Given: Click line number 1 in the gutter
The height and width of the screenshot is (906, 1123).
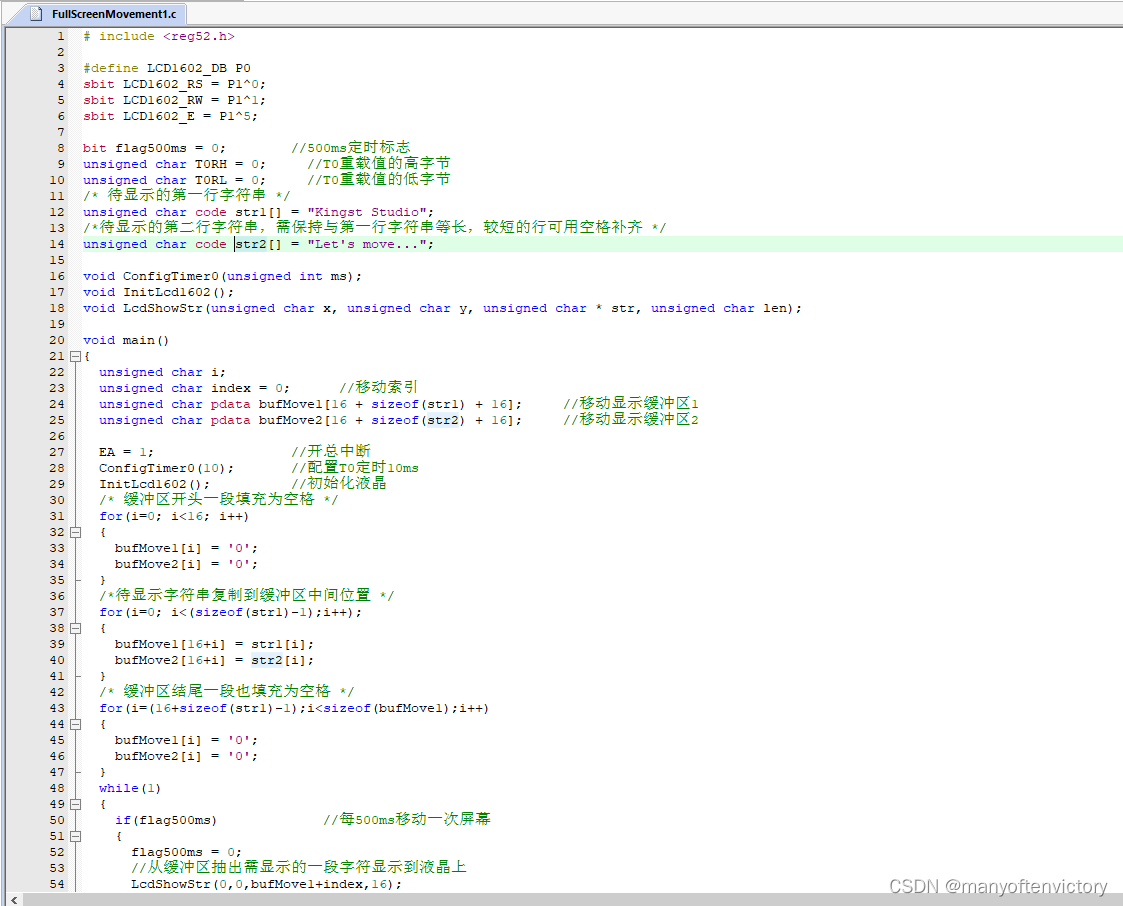Looking at the screenshot, I should pos(60,37).
